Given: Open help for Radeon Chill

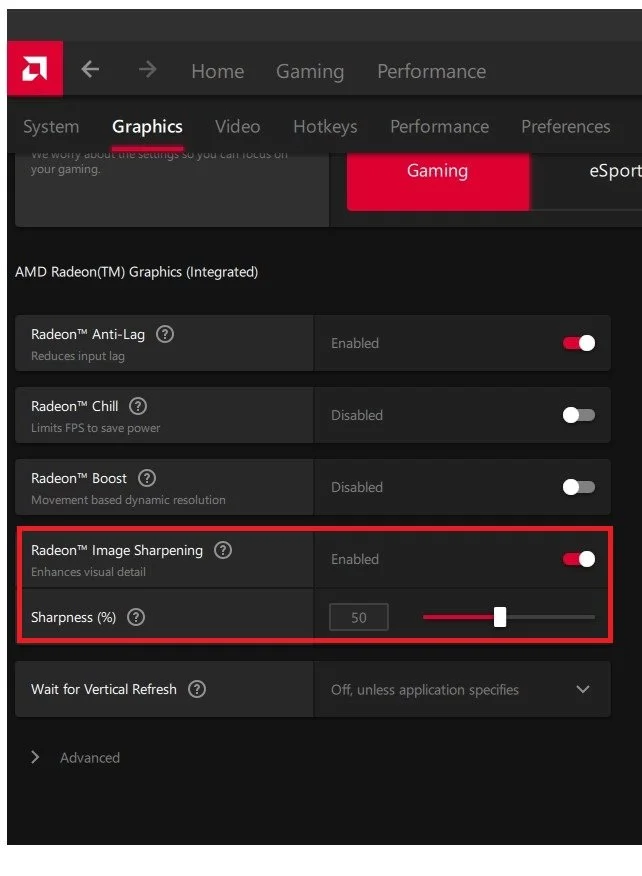Looking at the screenshot, I should (138, 406).
